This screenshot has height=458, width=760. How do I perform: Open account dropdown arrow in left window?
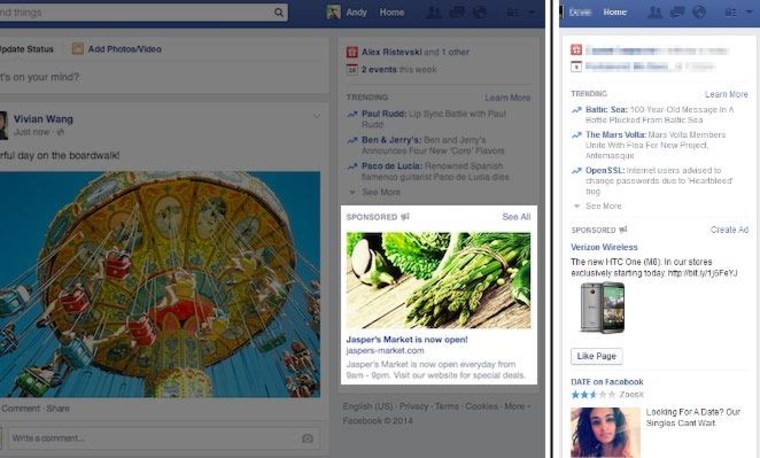(x=532, y=12)
